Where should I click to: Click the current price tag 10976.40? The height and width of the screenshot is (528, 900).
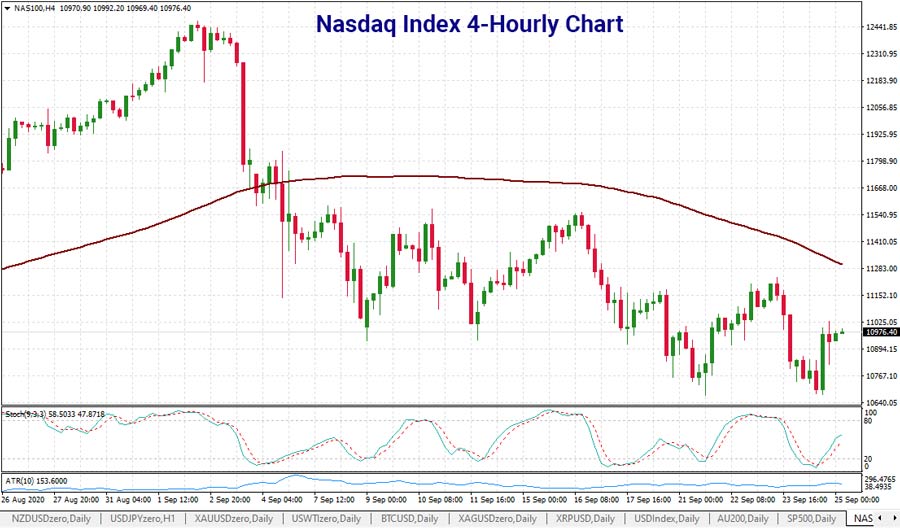click(x=881, y=332)
